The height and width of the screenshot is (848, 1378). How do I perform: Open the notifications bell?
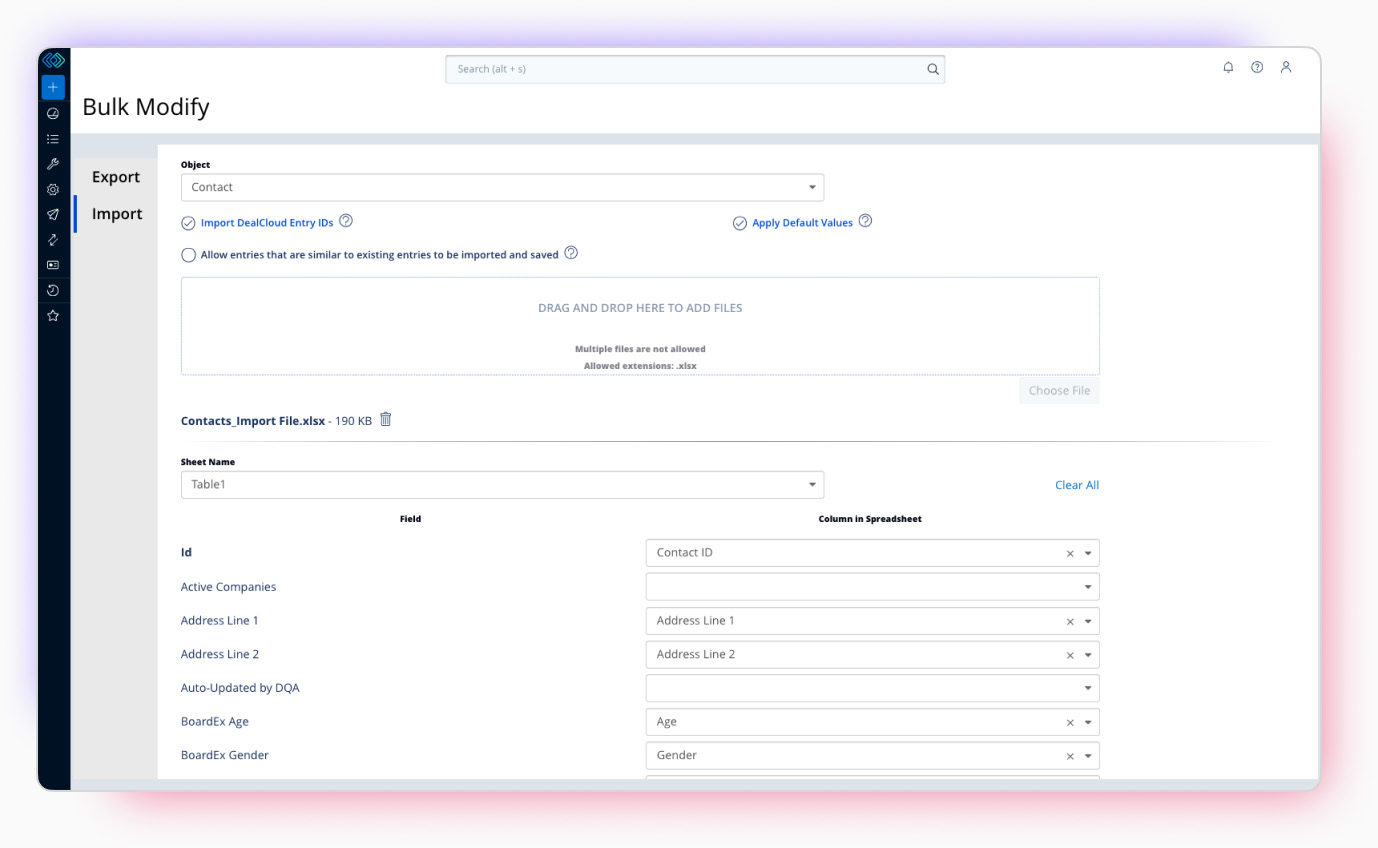pyautogui.click(x=1228, y=67)
